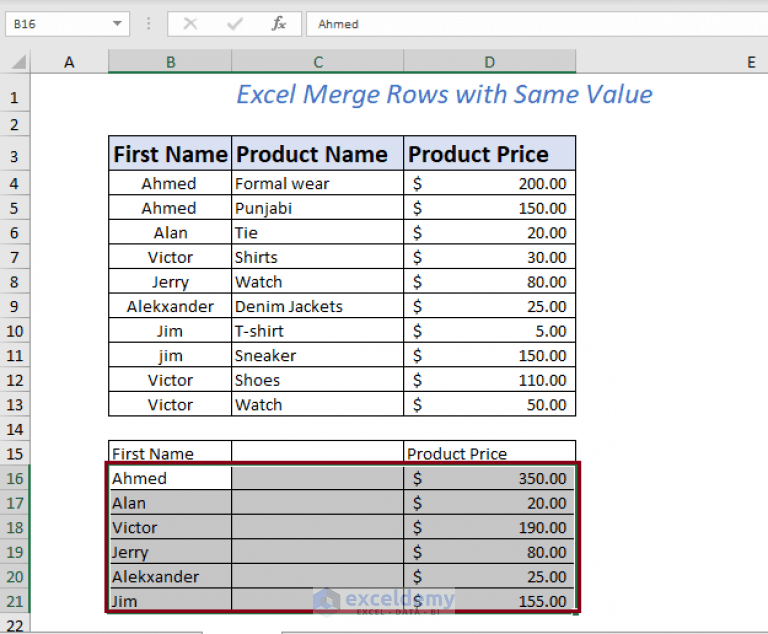This screenshot has width=768, height=634.
Task: Select column C header
Action: pos(318,62)
